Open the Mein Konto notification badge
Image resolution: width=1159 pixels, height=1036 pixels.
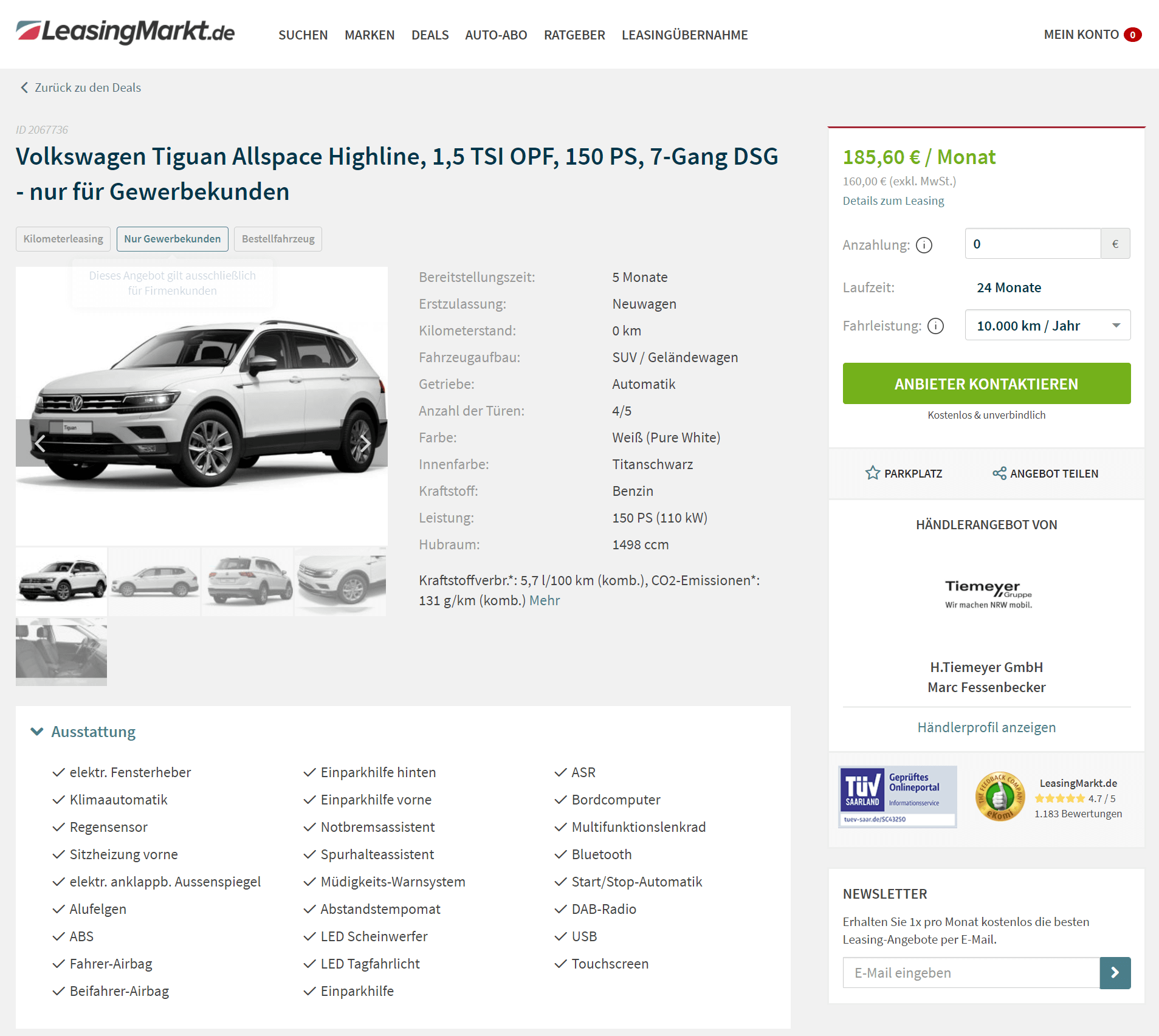(1132, 35)
